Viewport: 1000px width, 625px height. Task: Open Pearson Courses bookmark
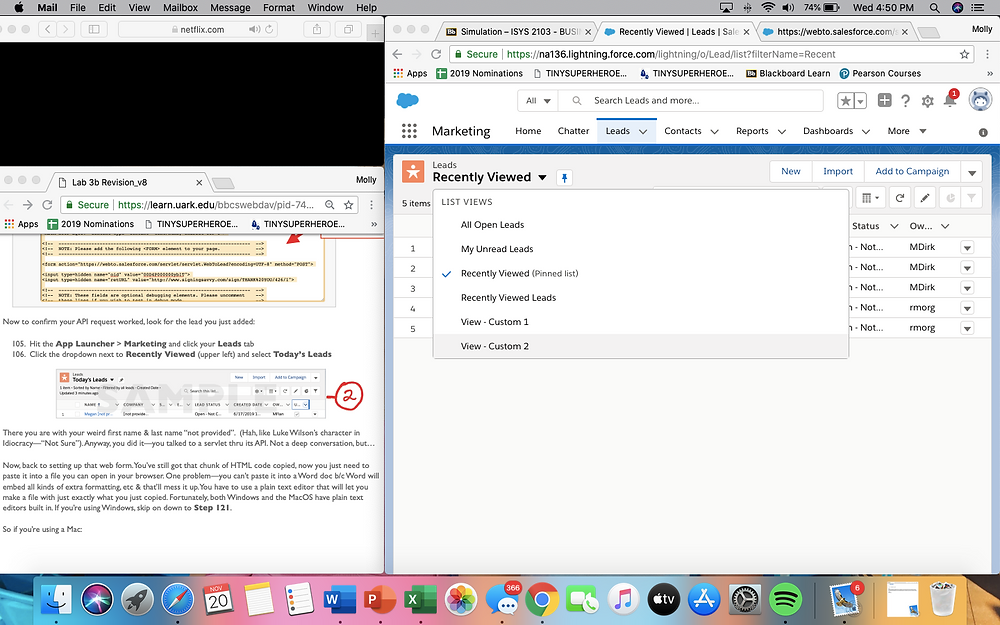(x=879, y=73)
